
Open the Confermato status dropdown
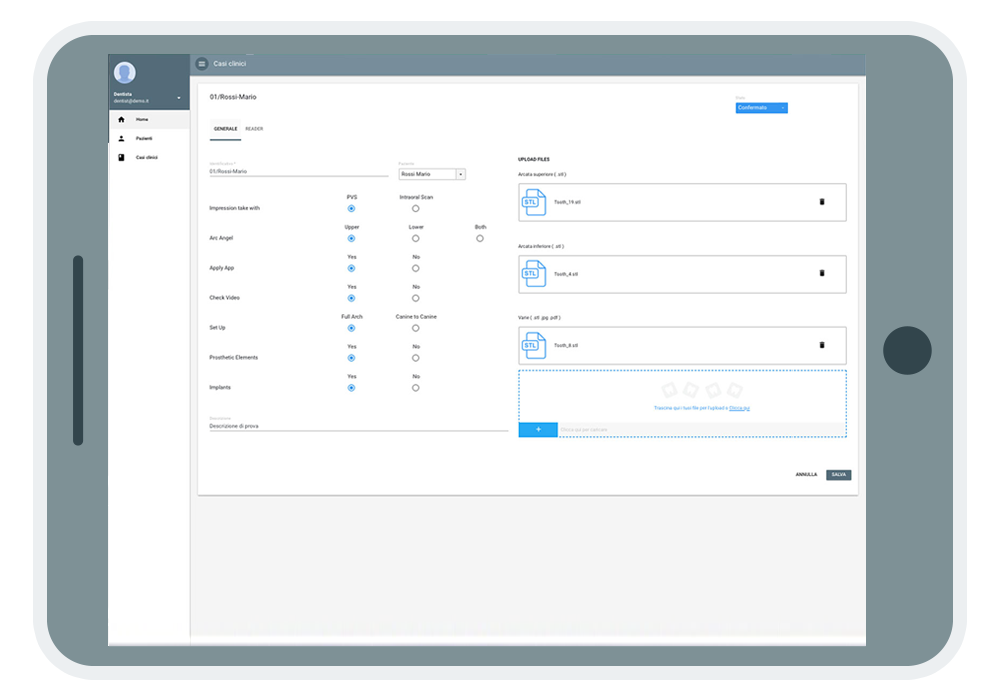coord(761,108)
